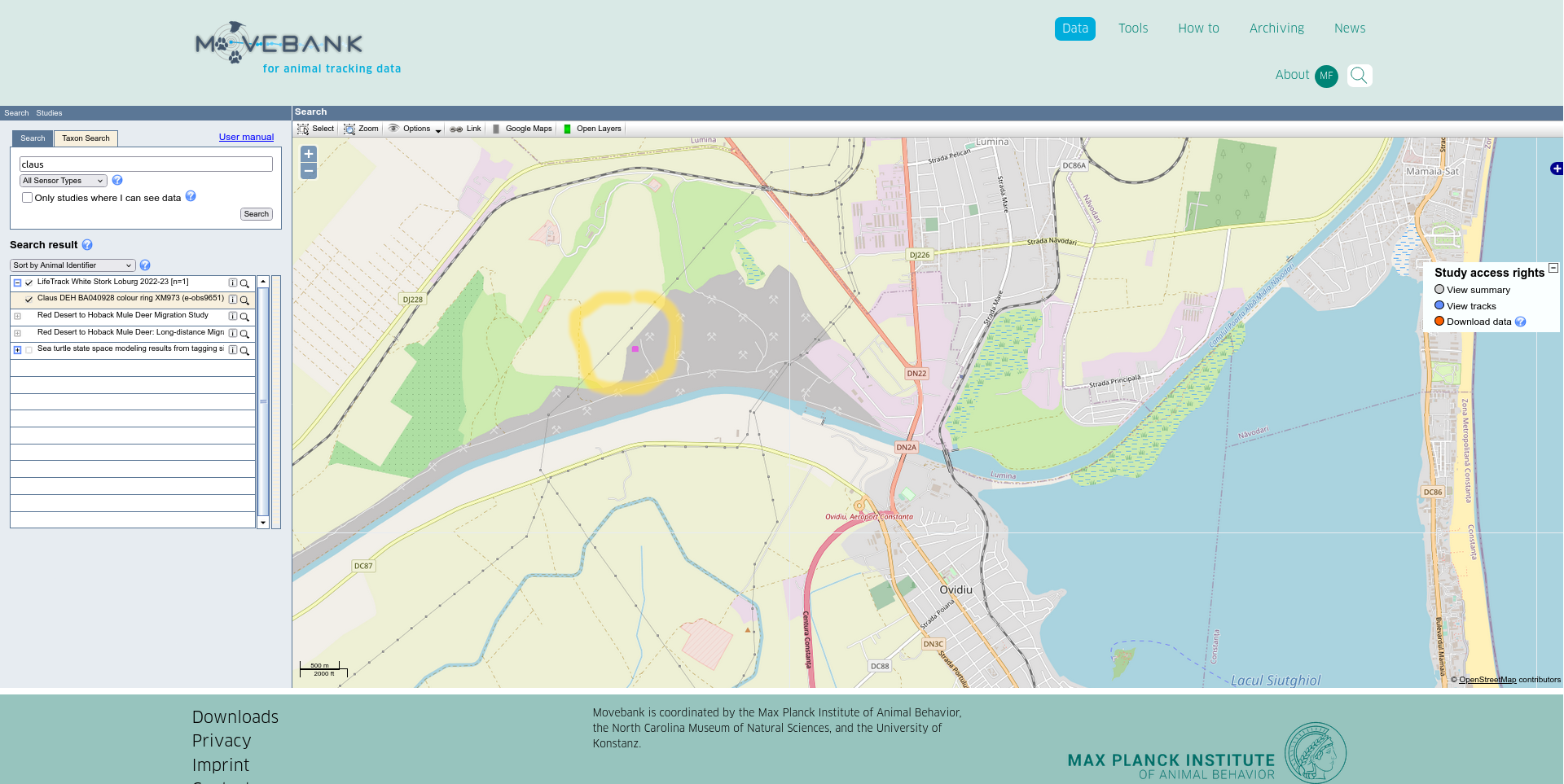Uncheck the LifeTrack White Stork Loburg study checkbox
This screenshot has height=784, width=1564.
pyautogui.click(x=29, y=283)
